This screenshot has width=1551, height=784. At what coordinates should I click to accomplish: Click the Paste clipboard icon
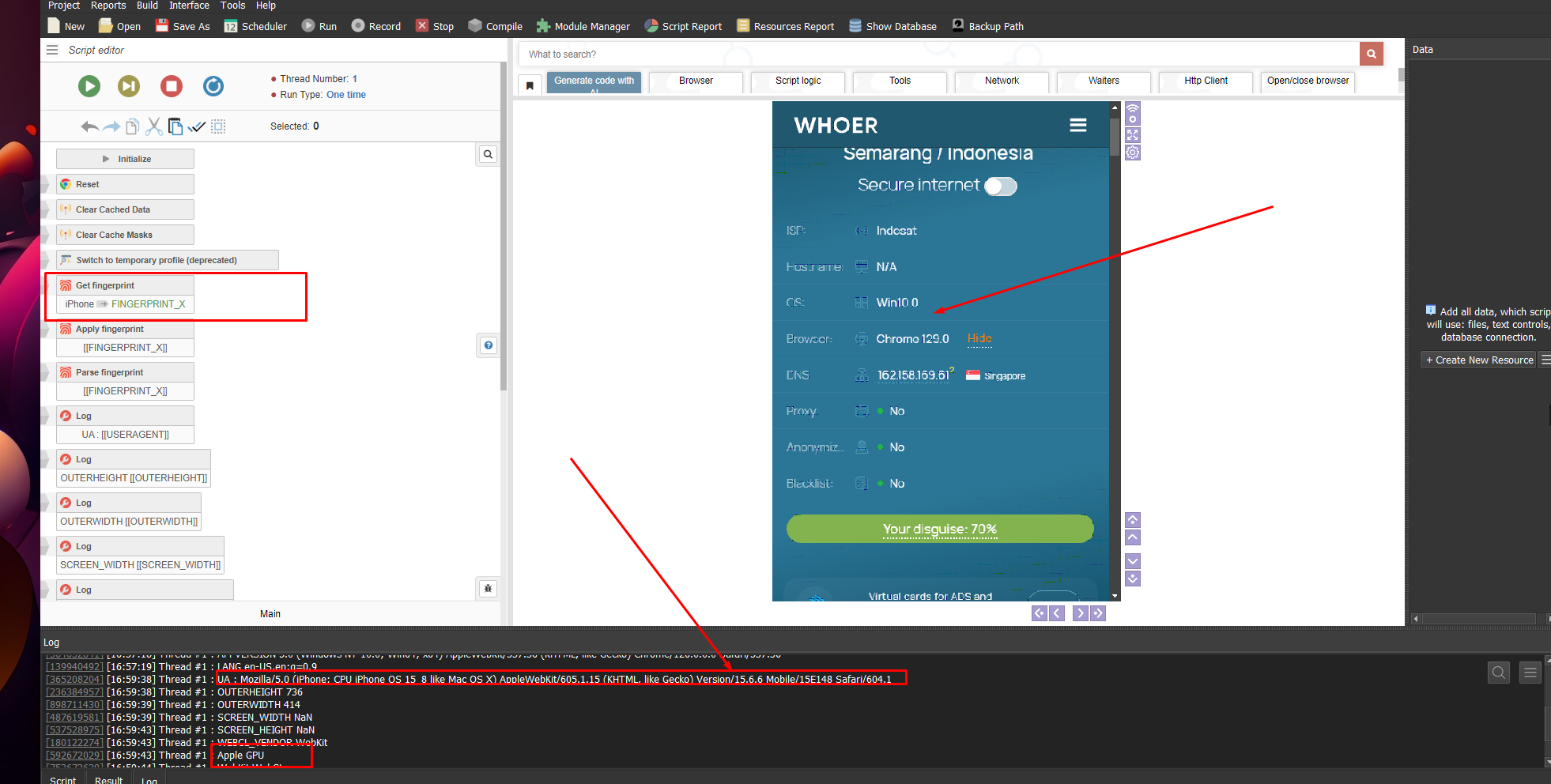(x=175, y=126)
